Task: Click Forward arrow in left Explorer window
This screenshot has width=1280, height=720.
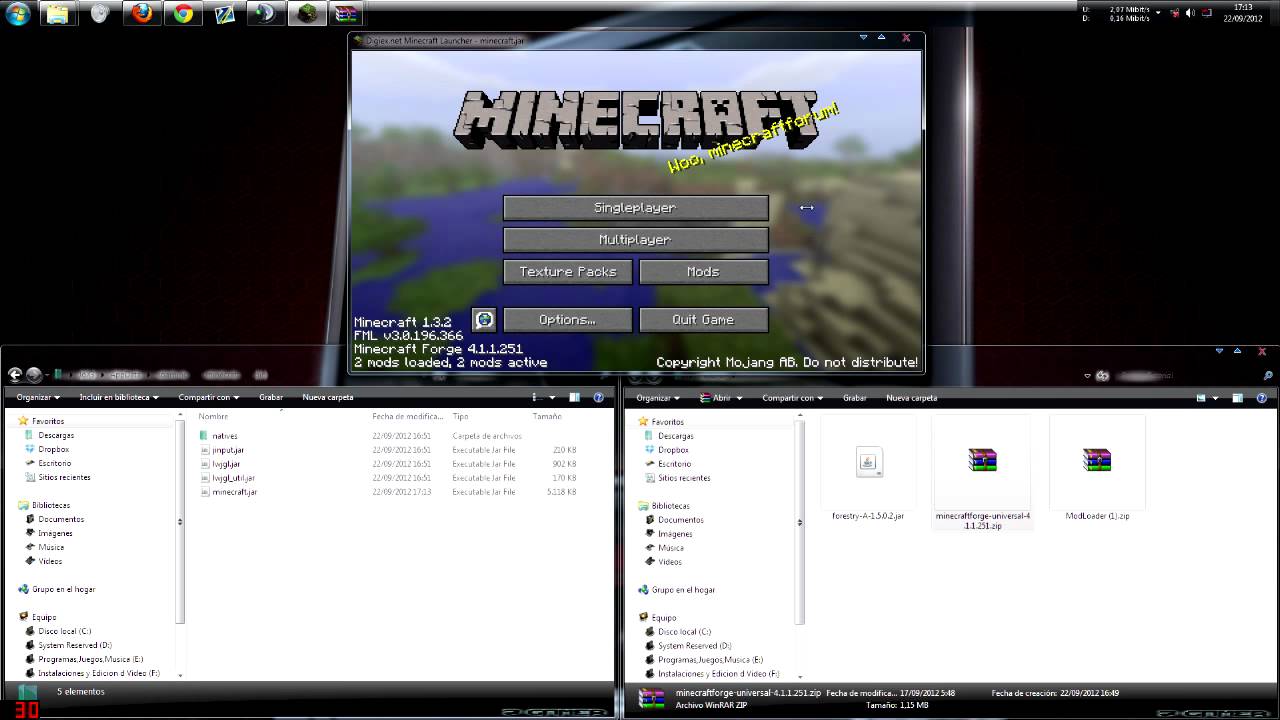Action: click(34, 375)
